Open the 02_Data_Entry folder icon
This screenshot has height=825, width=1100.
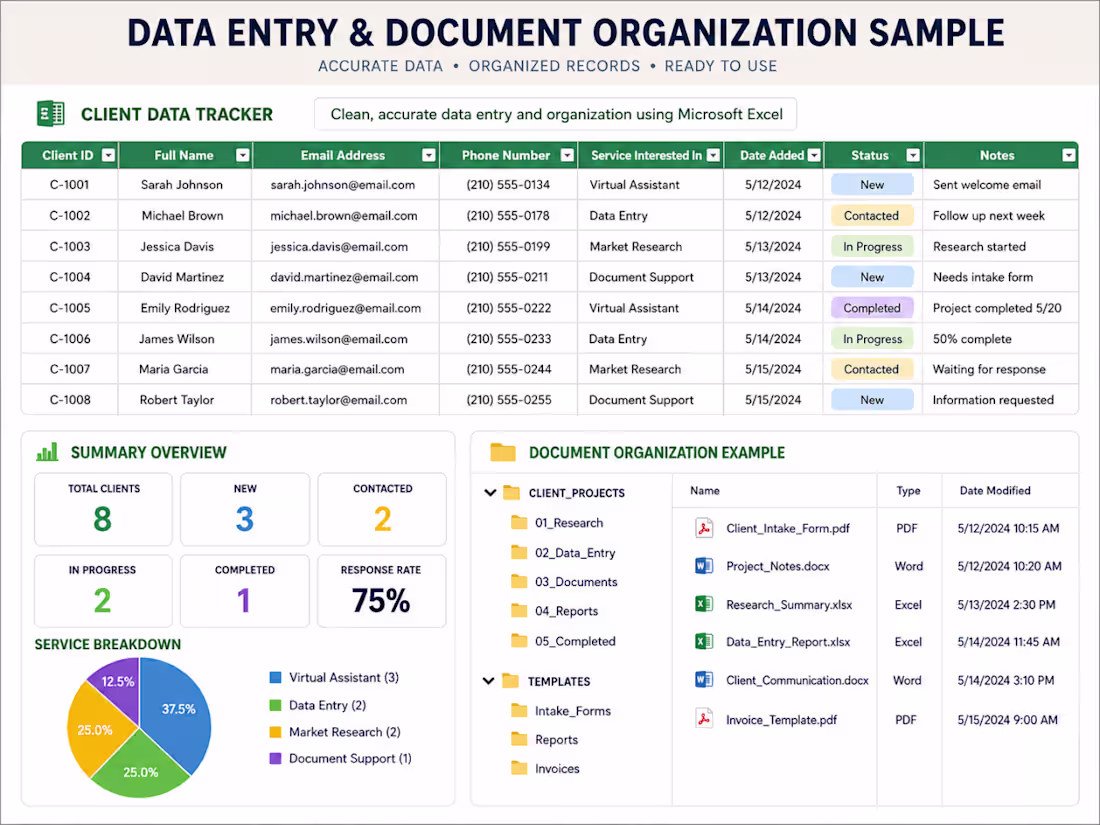point(519,553)
